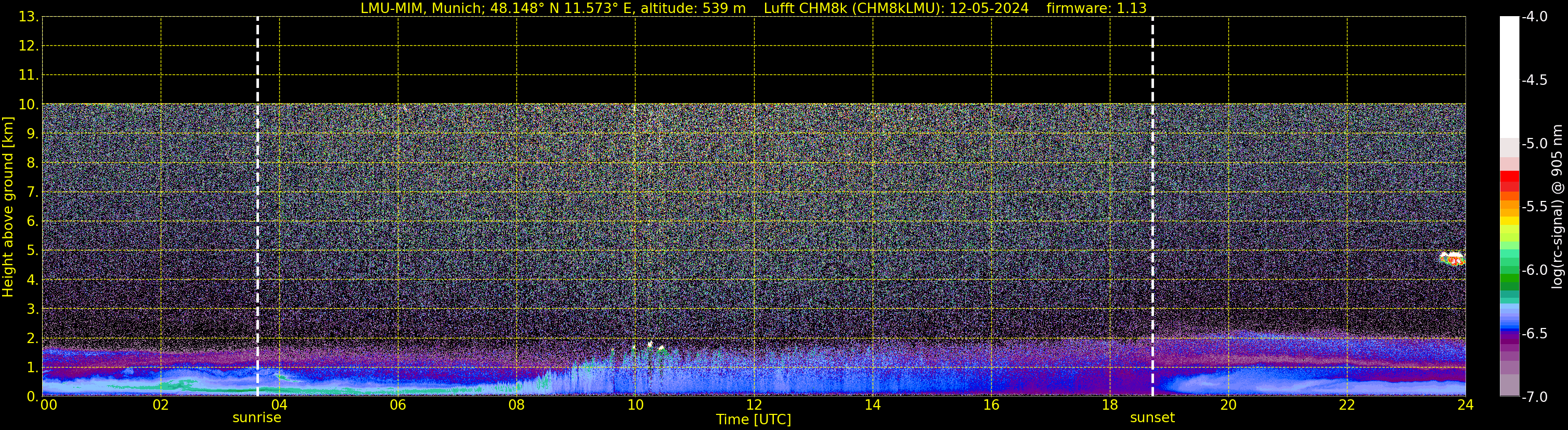The height and width of the screenshot is (430, 1568).
Task: Click the height axis tick label "2"
Action: point(32,338)
